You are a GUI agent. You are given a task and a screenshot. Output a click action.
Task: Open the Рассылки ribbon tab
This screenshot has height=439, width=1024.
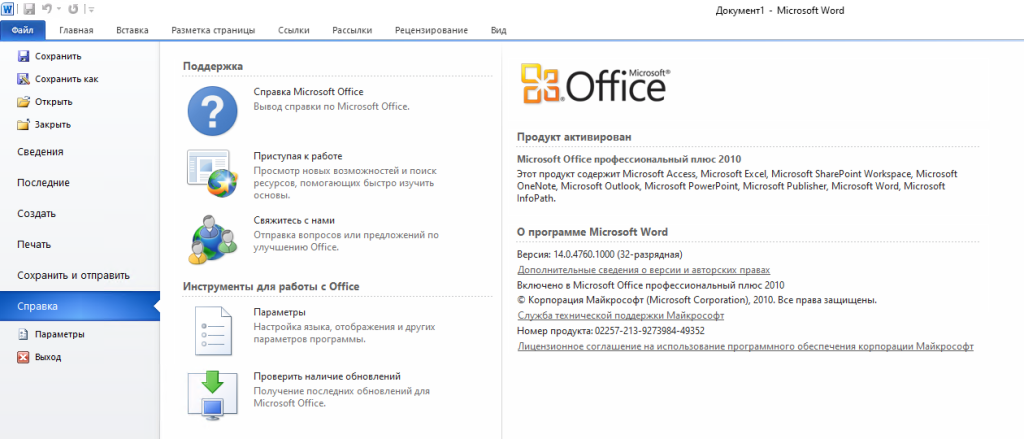tap(352, 30)
